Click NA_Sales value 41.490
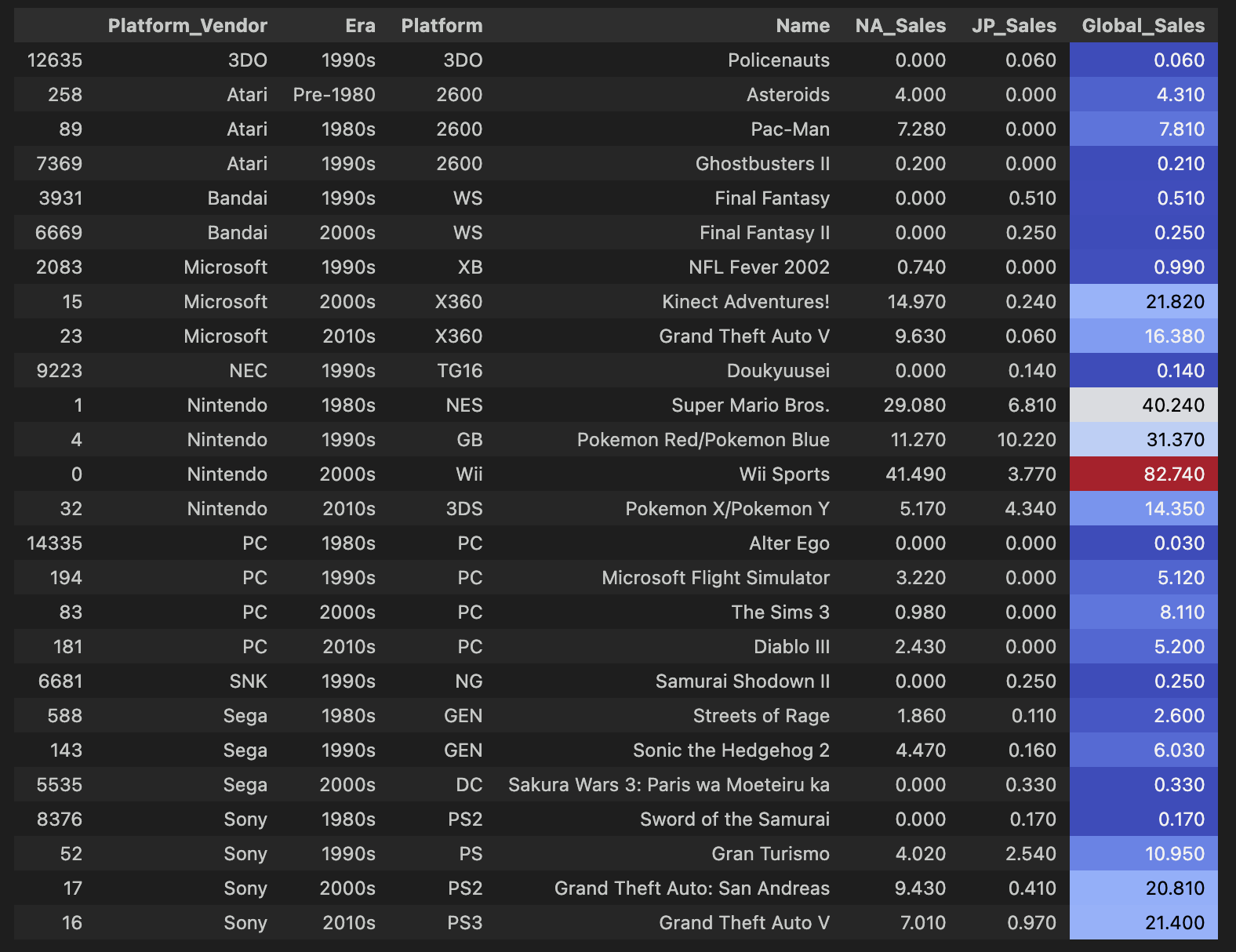The image size is (1236, 952). pyautogui.click(x=916, y=474)
